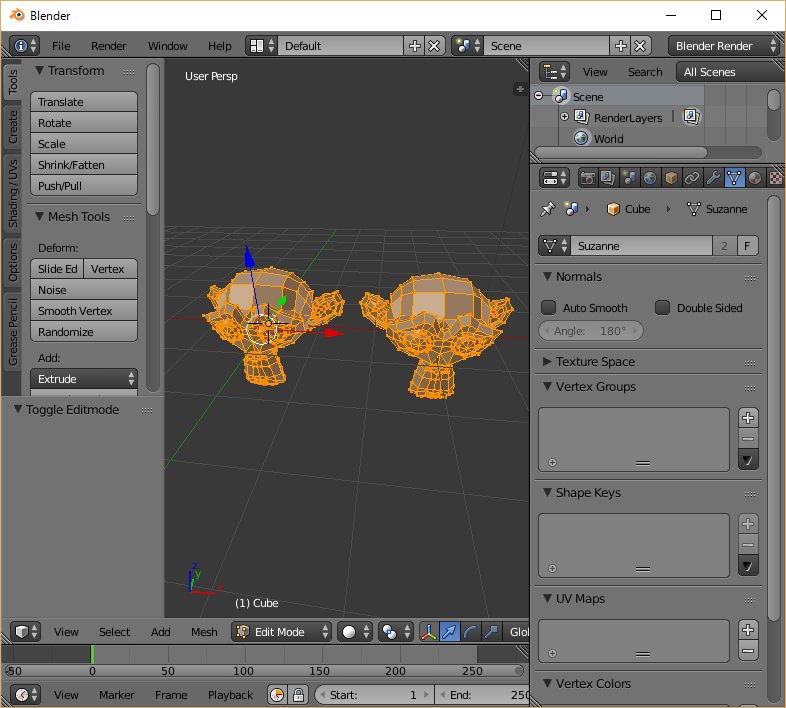Open the viewport shading dropdown

coord(355,632)
